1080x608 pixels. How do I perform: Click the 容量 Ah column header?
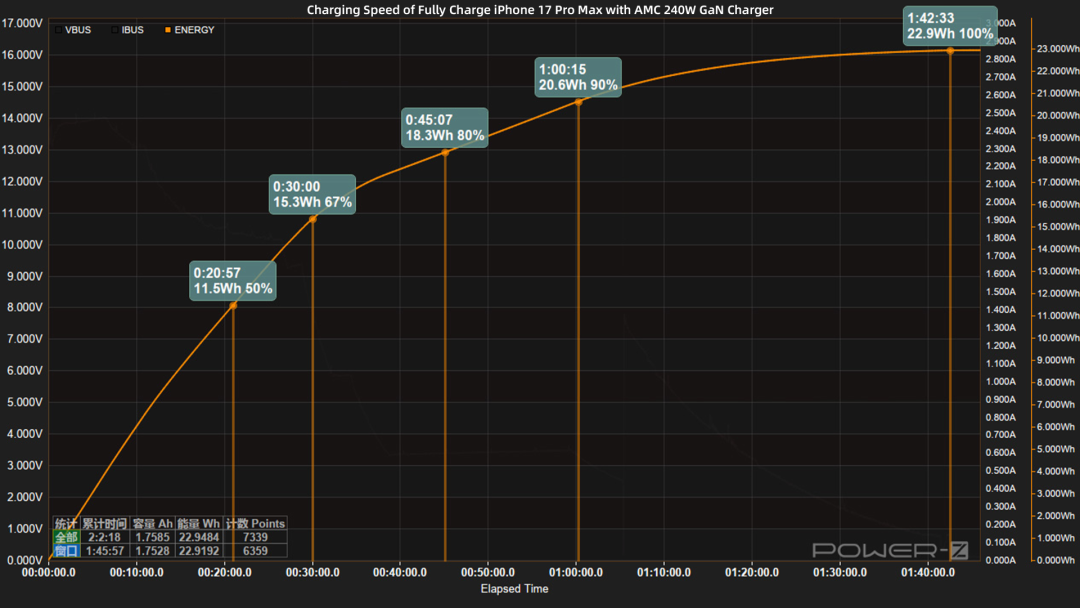tap(152, 523)
